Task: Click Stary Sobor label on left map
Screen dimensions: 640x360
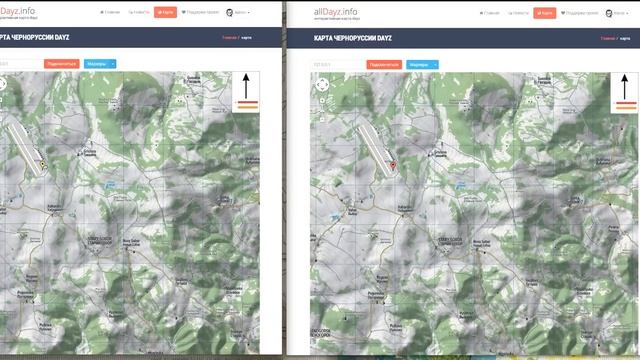Action: pos(100,240)
